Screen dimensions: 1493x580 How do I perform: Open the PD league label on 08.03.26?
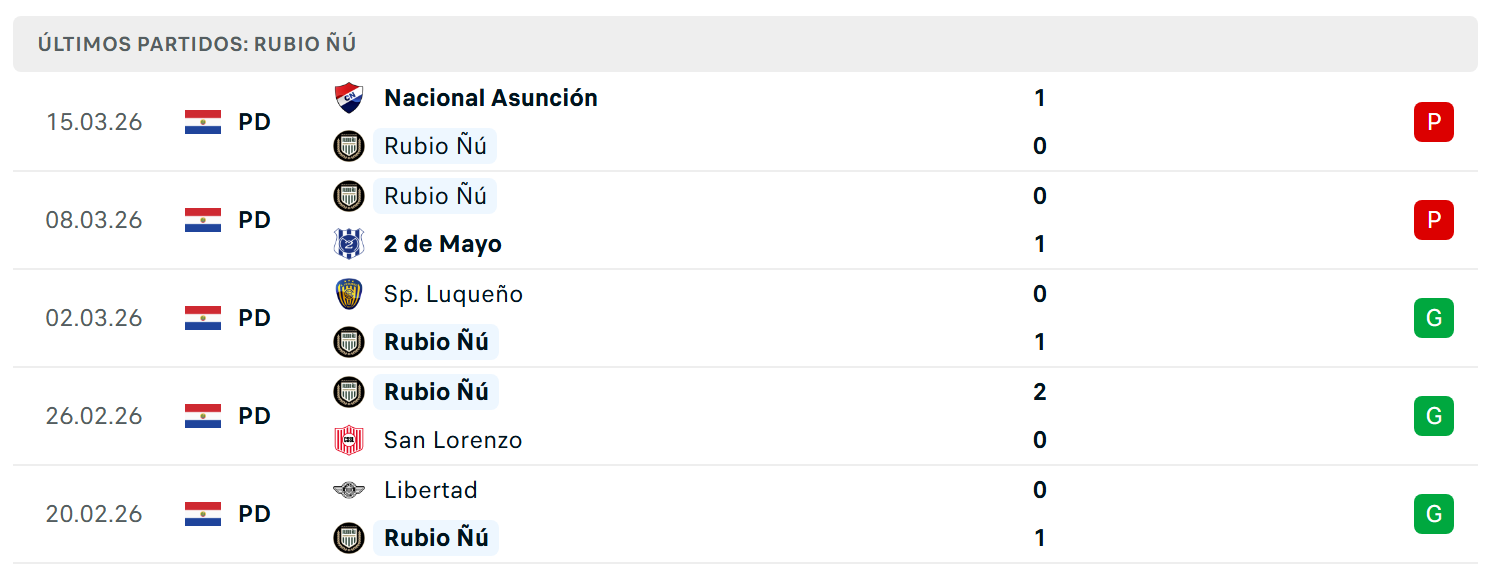pos(255,220)
